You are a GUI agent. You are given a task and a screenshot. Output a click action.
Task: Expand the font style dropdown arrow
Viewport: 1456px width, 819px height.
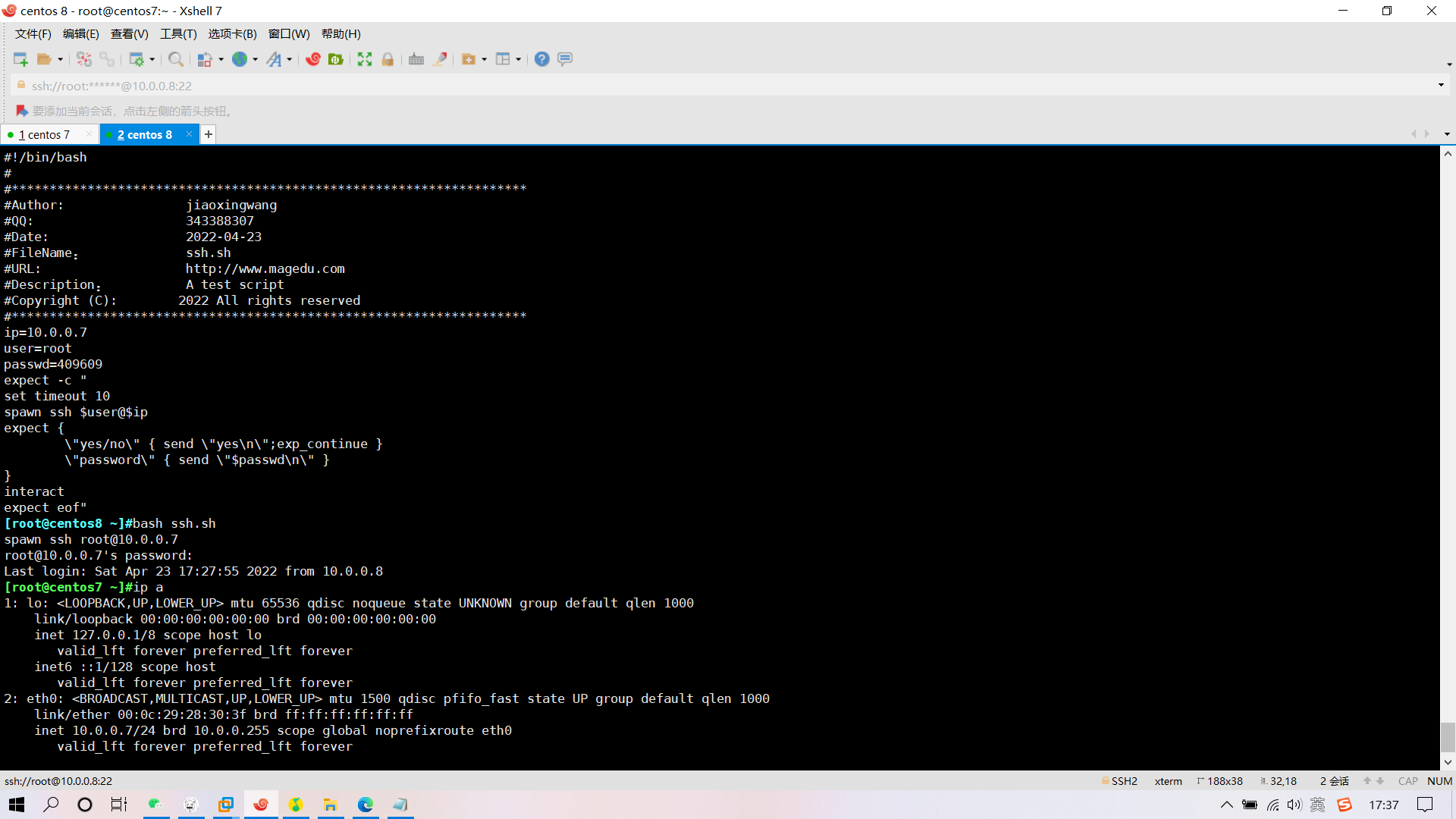(290, 59)
